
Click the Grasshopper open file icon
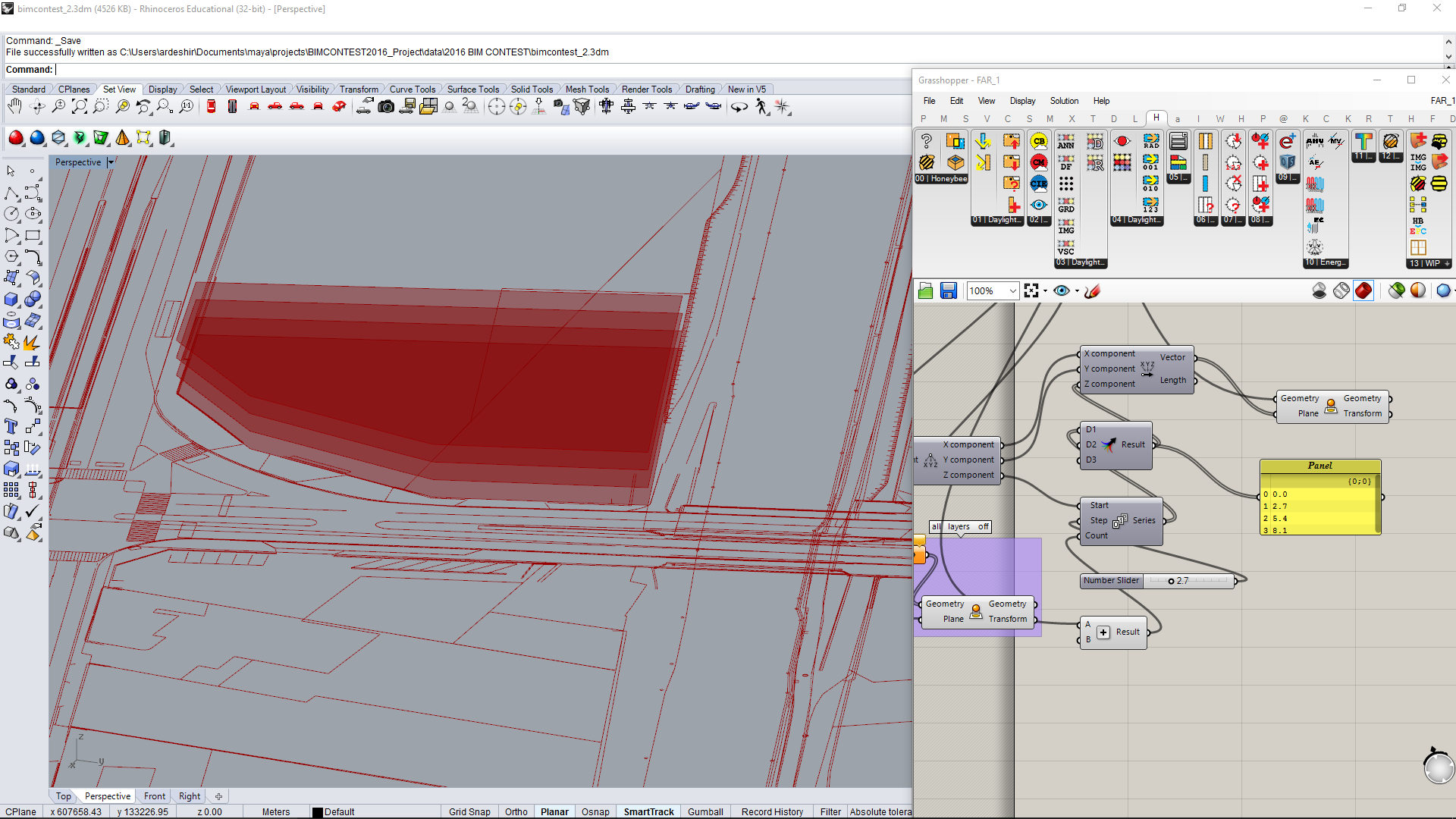[925, 290]
